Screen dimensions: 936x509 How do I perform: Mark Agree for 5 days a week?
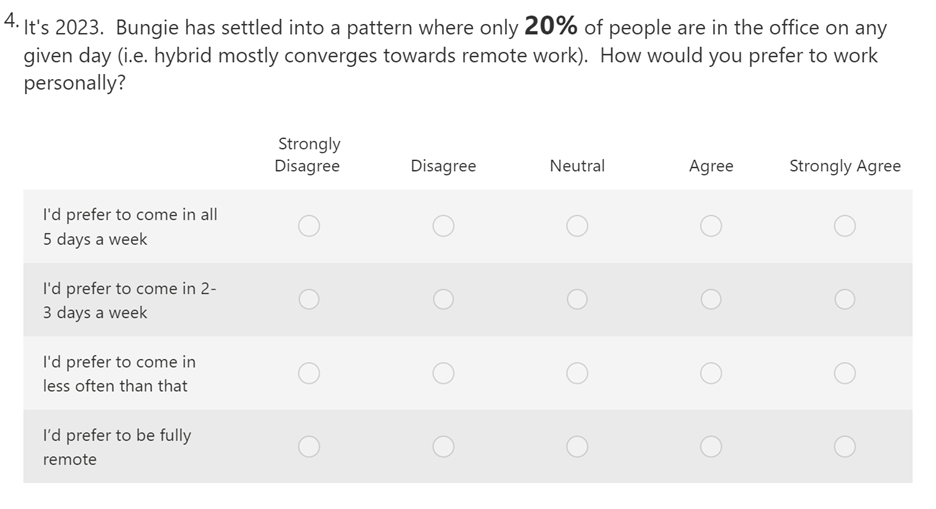tap(710, 226)
